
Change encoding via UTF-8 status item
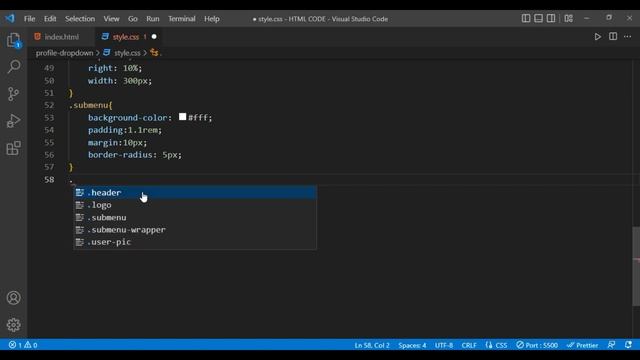(444, 345)
